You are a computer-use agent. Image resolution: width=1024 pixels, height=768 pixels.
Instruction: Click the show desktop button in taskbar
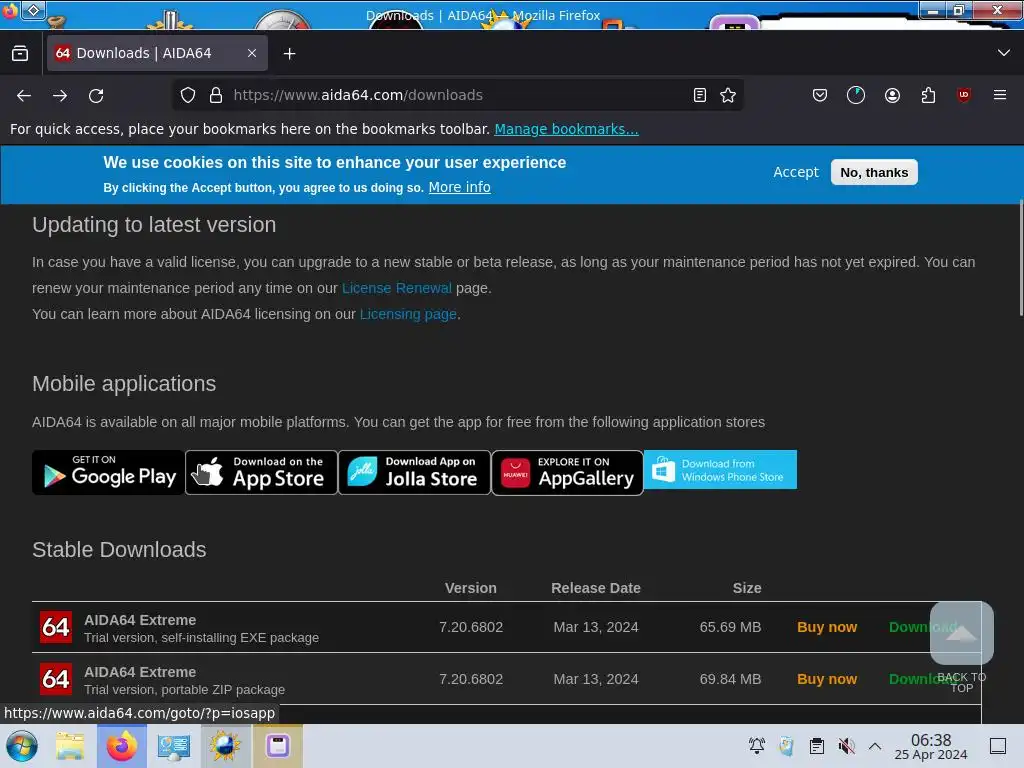click(997, 746)
